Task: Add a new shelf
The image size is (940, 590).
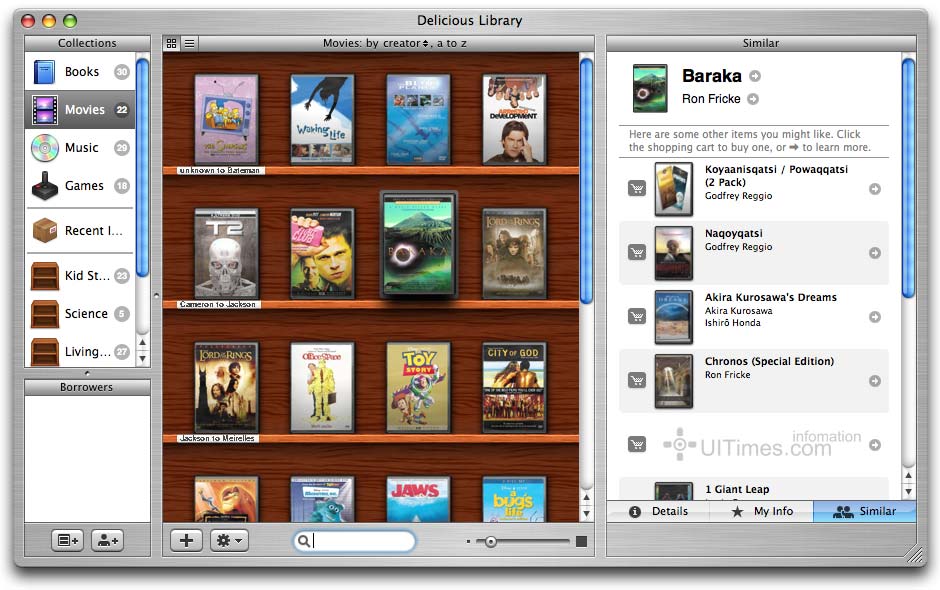Action: 68,540
